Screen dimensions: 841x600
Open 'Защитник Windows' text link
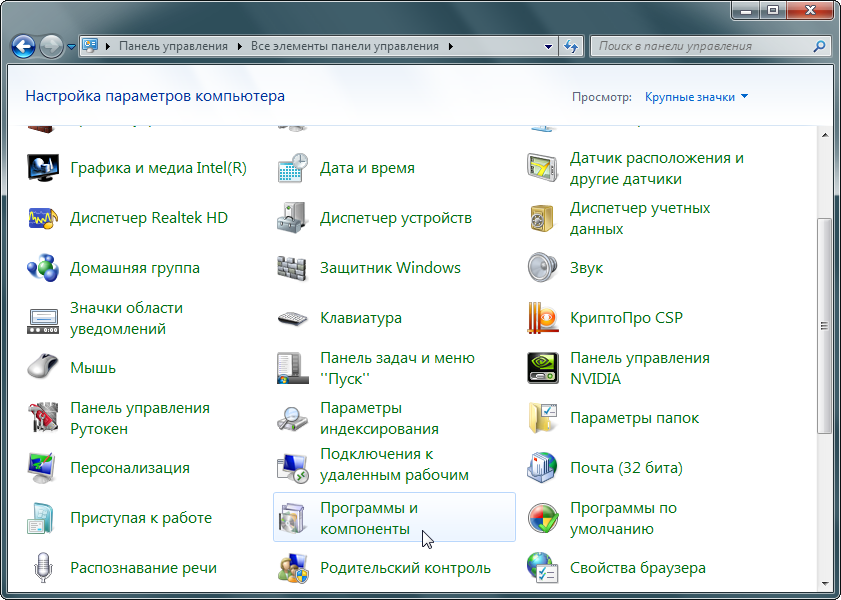tap(390, 268)
